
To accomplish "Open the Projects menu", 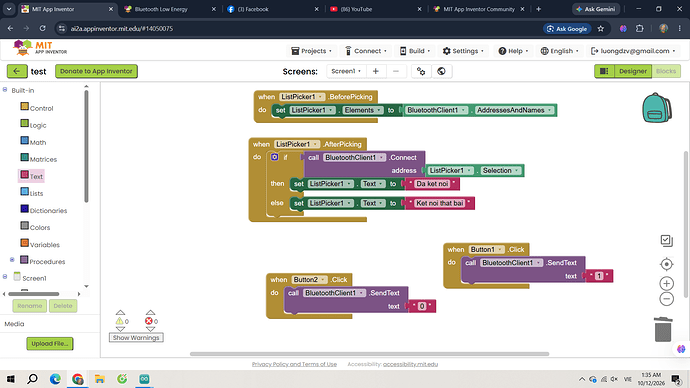I will 311,51.
